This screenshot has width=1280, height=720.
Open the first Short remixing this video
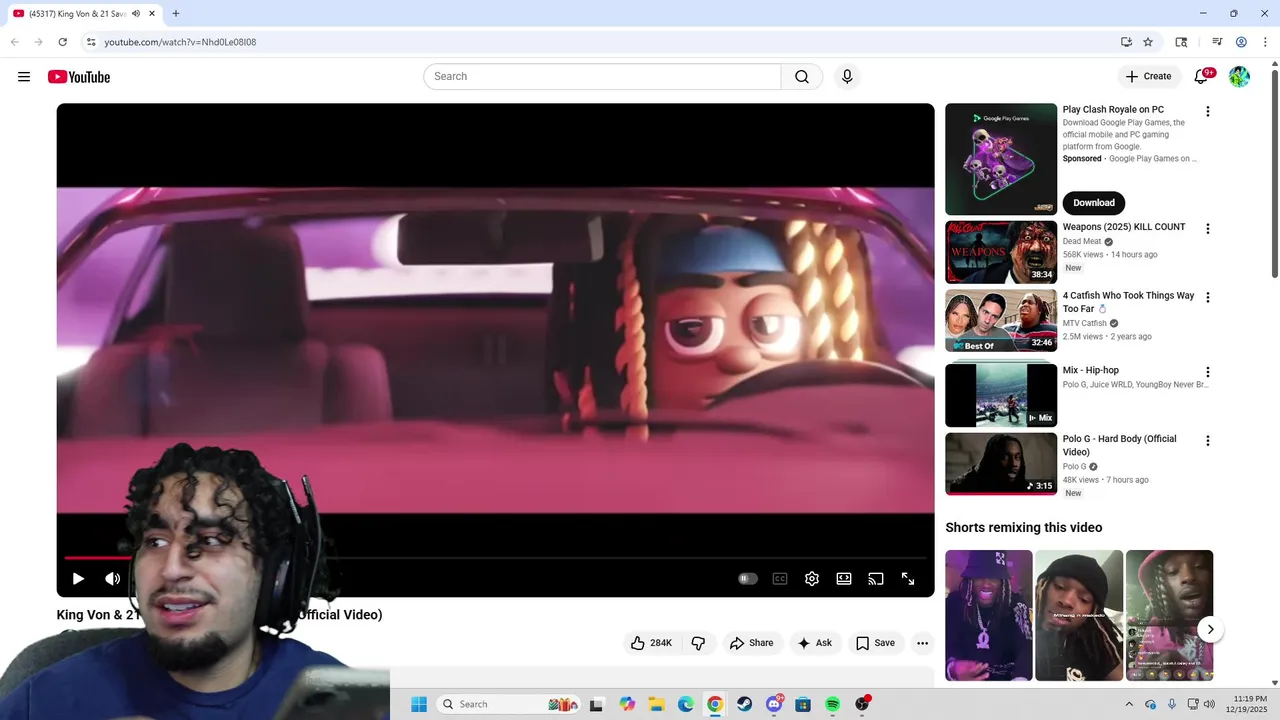point(989,615)
